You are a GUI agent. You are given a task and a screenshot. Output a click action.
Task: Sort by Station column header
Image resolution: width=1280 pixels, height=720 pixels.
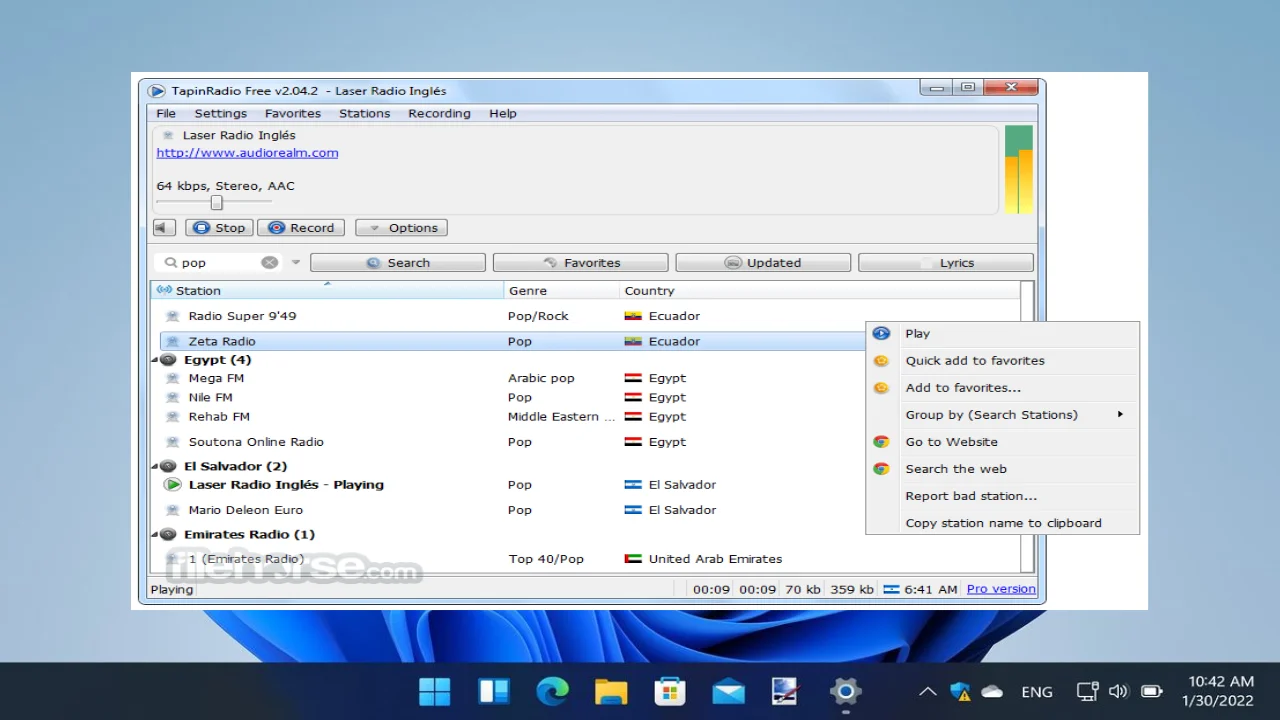pyautogui.click(x=328, y=291)
